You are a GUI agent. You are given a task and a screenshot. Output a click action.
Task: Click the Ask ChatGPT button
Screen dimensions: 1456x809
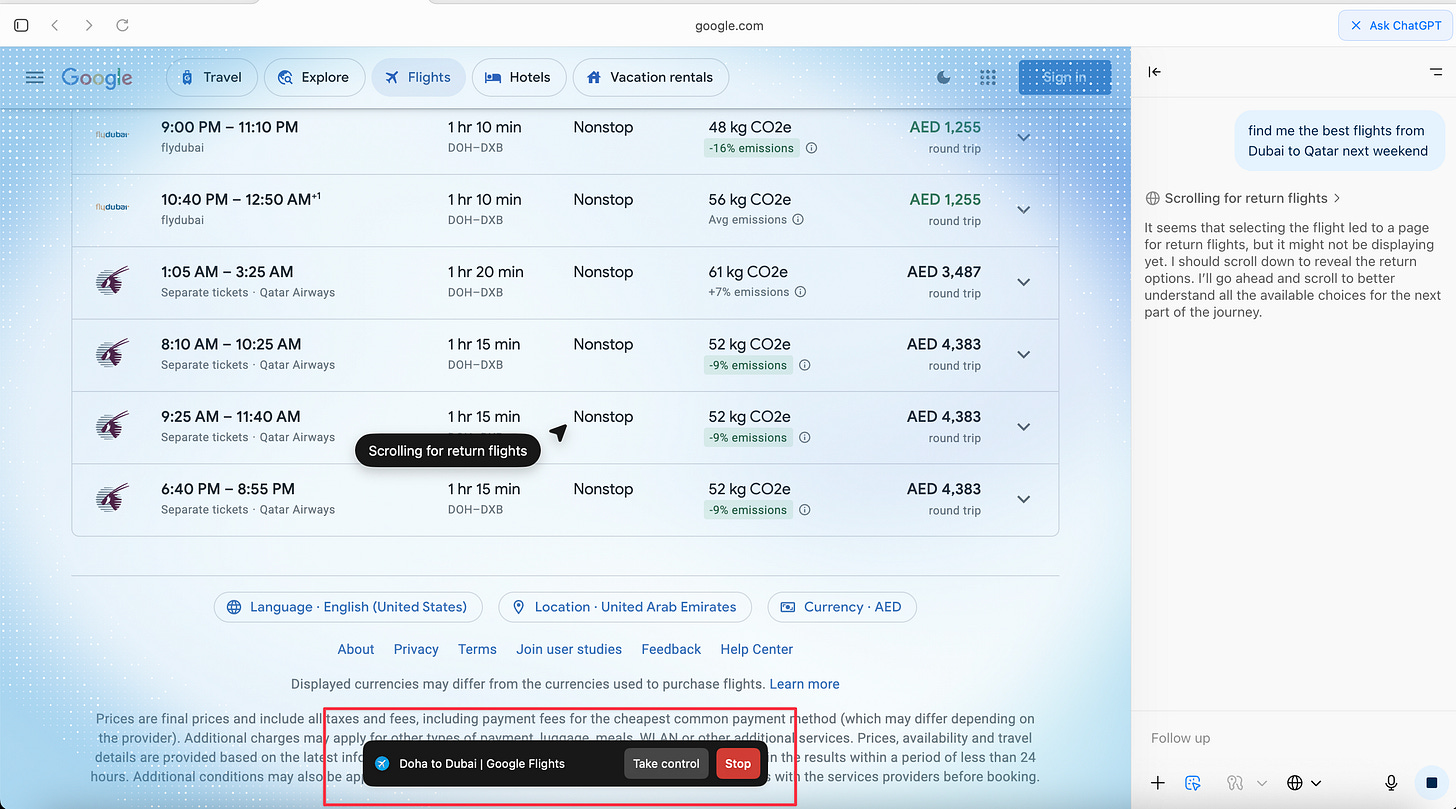click(x=1395, y=25)
